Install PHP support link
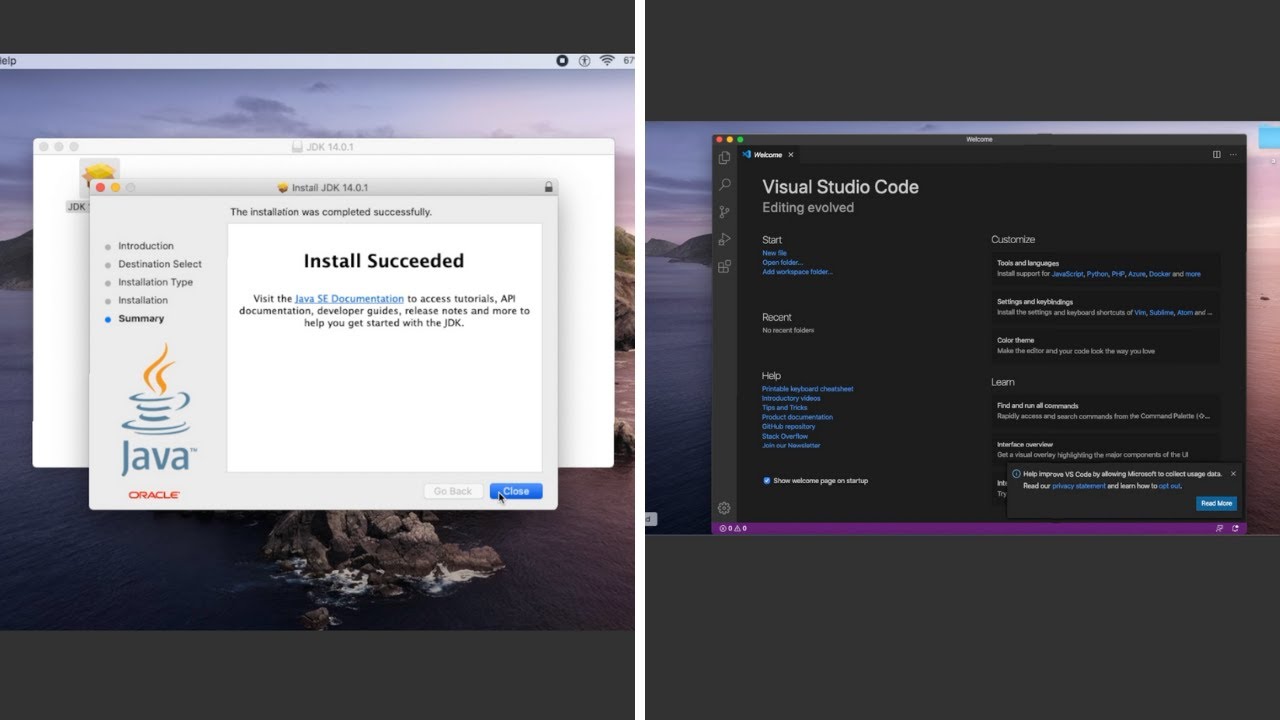1280x720 pixels. tap(1118, 274)
